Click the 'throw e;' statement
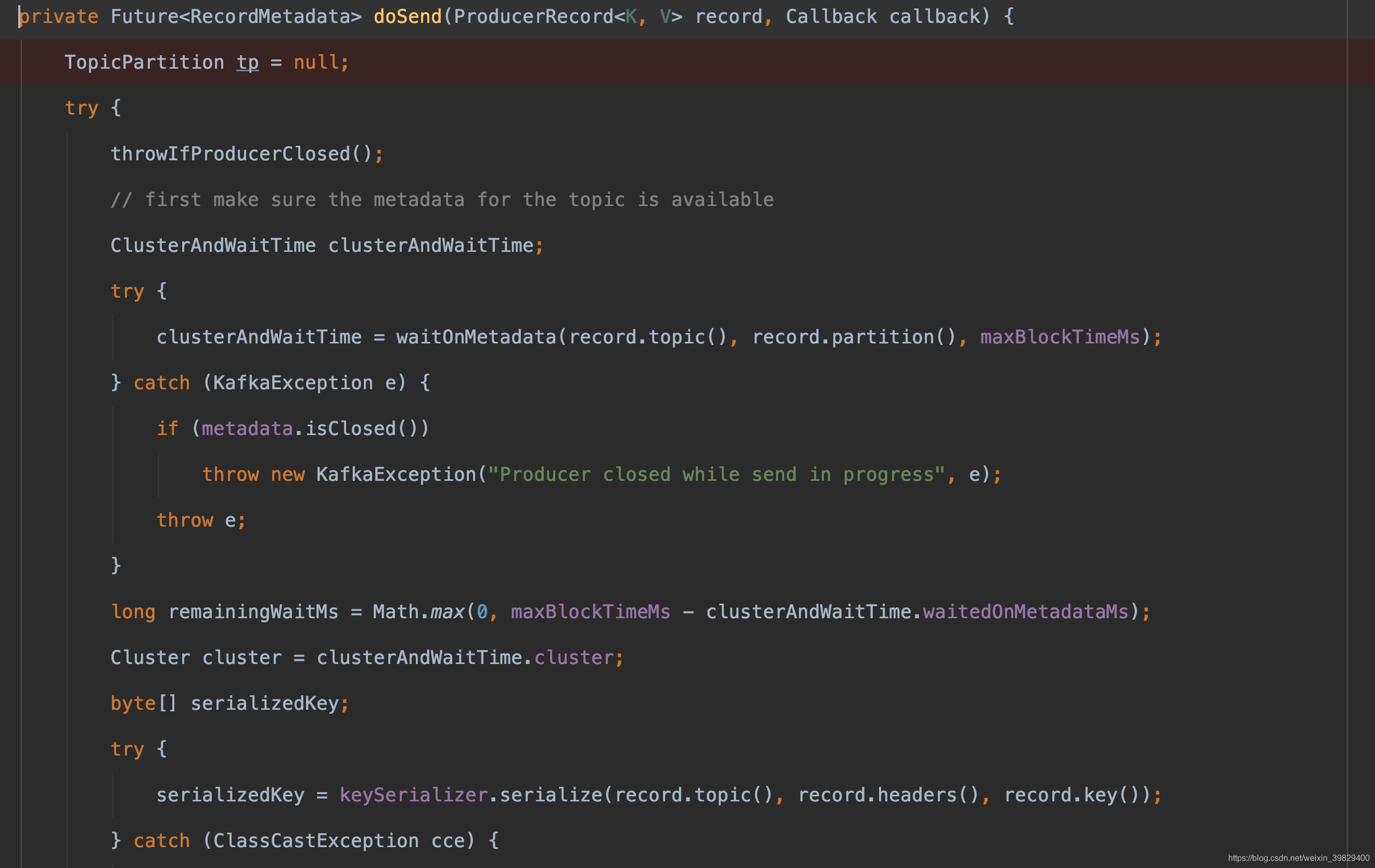1375x868 pixels. [x=201, y=520]
